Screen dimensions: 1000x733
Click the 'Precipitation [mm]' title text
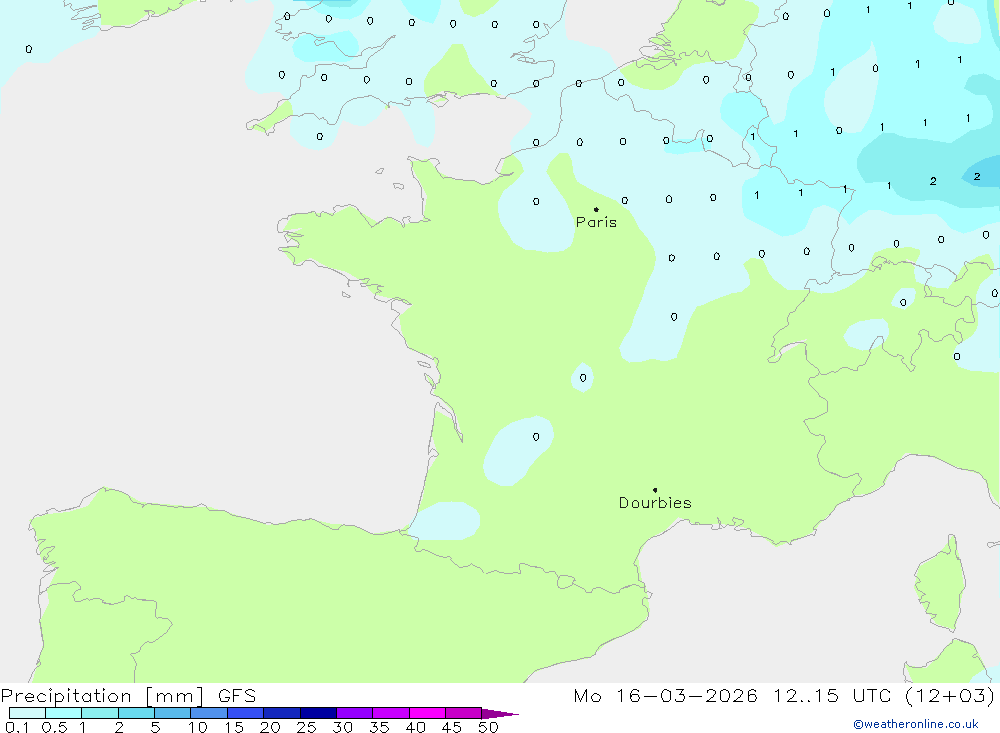click(102, 695)
